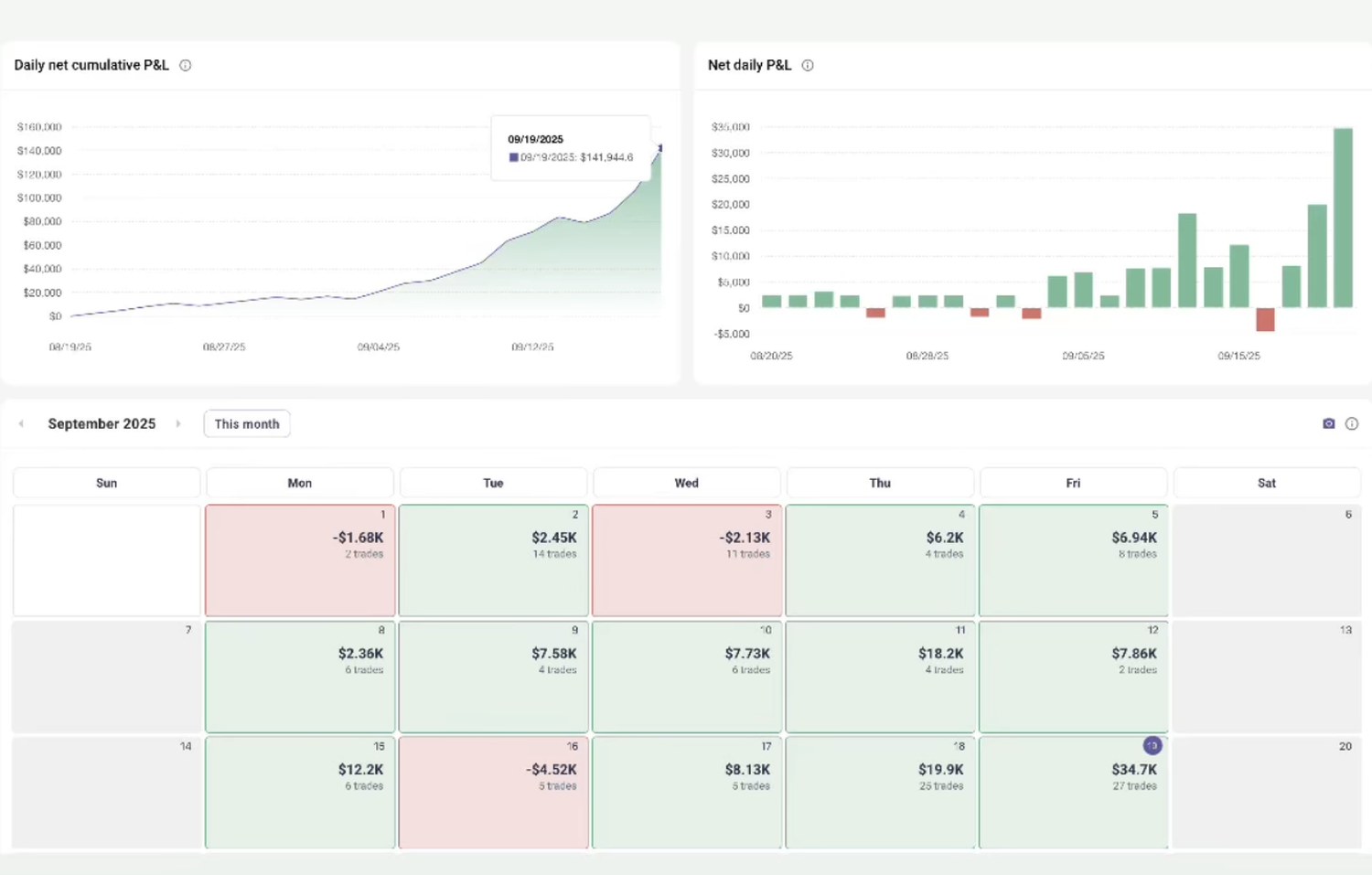Select the $34.7K day with 27 trades
1372x875 pixels.
[1074, 793]
